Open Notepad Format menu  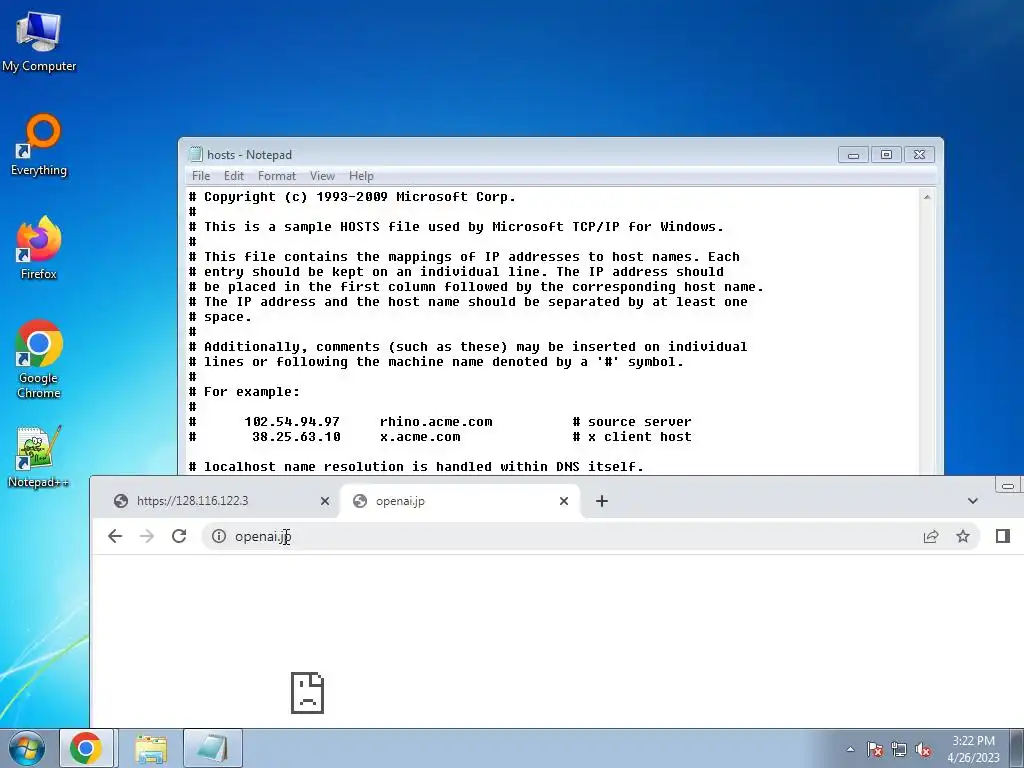277,176
